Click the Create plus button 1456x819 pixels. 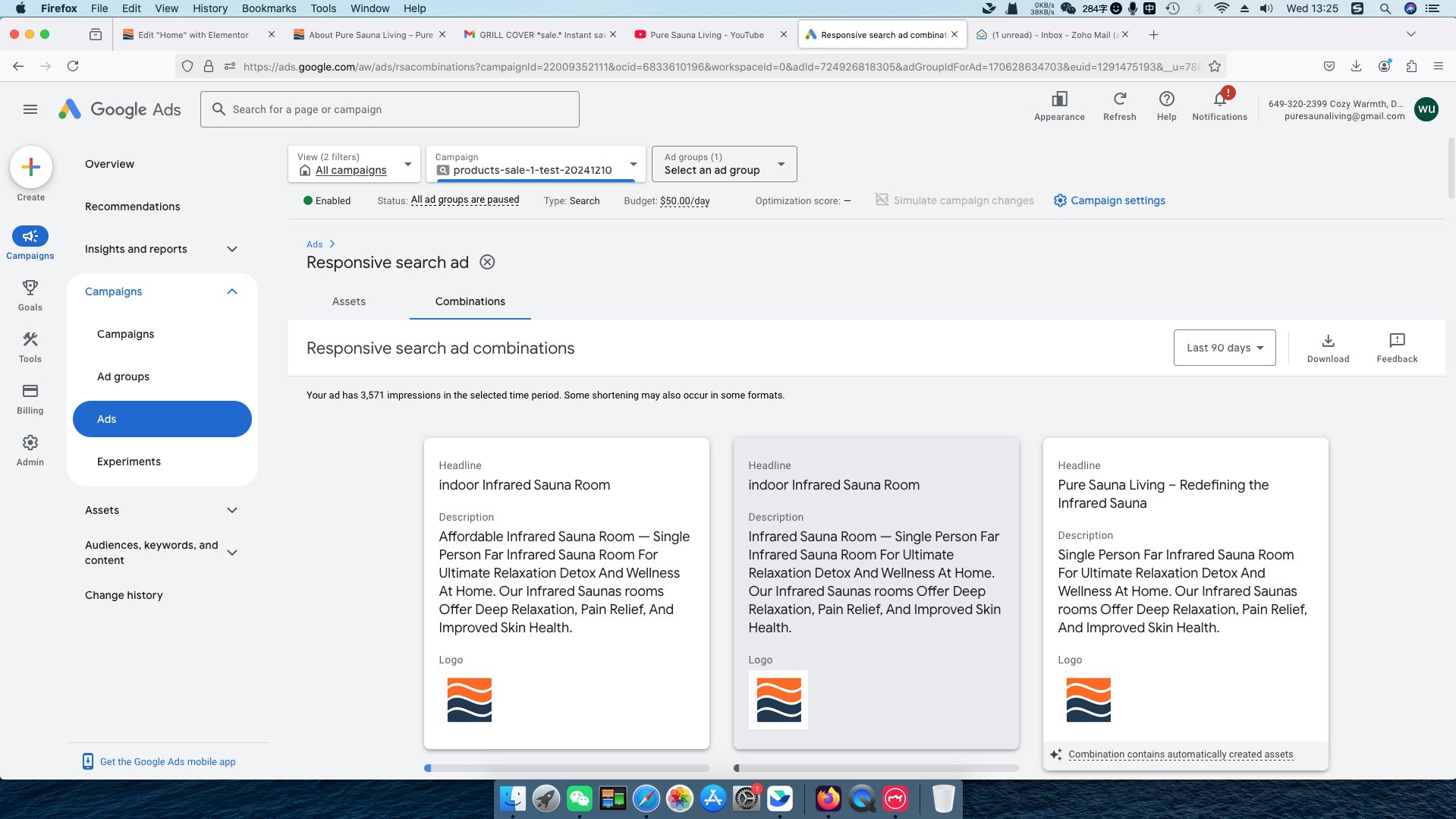click(31, 167)
